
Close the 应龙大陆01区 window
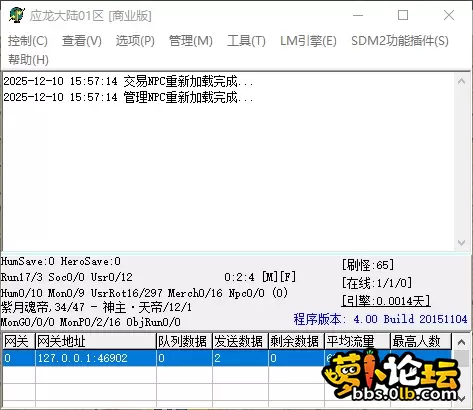[449, 15]
